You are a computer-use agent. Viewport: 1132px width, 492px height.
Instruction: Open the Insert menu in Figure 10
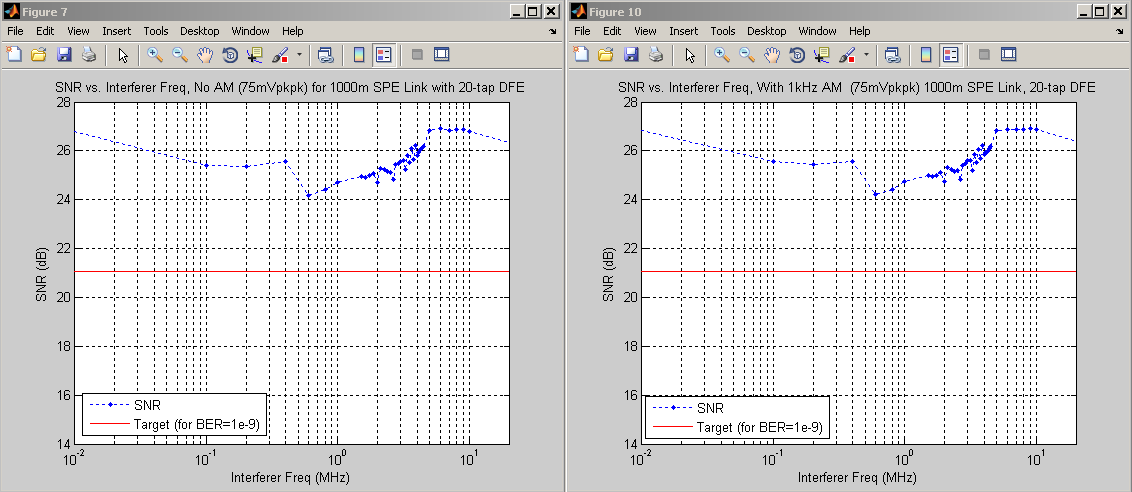point(684,31)
